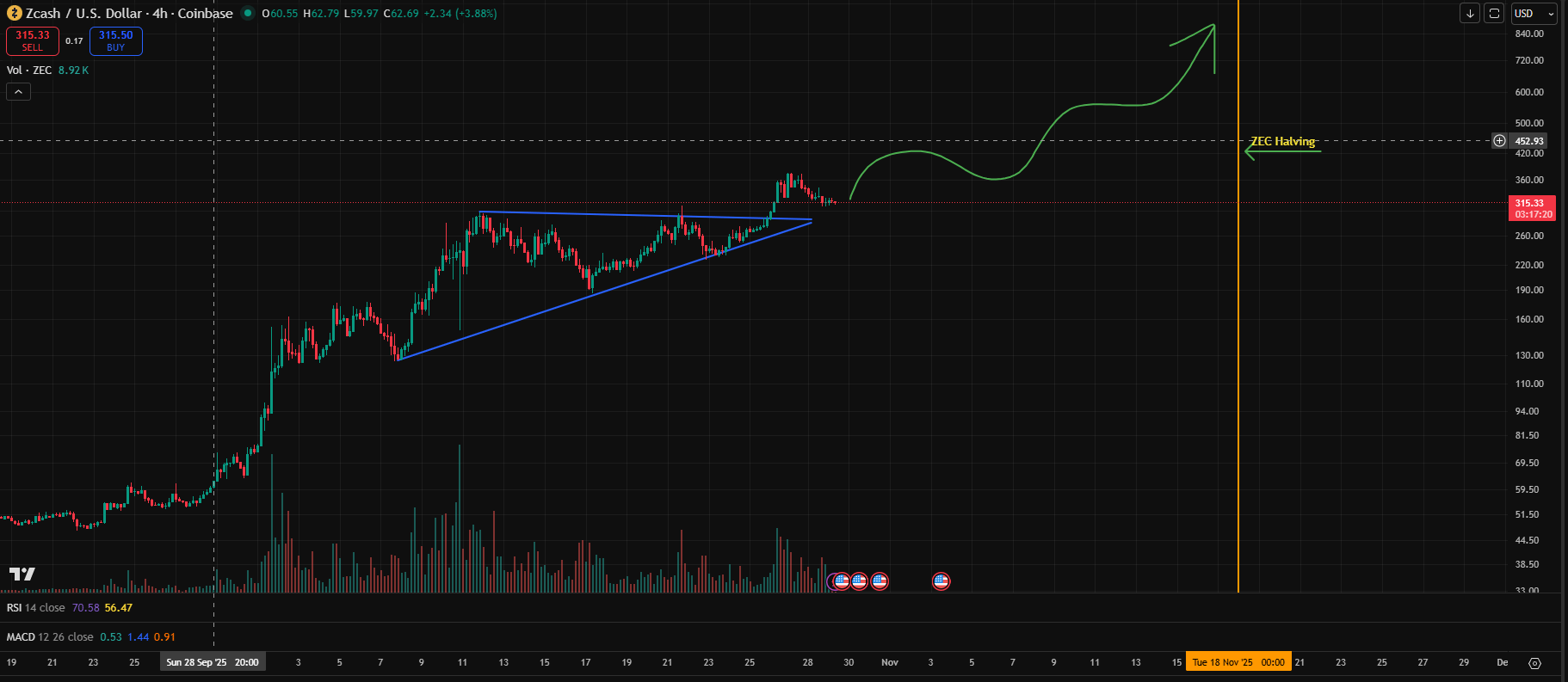Click the 0.17 spread value

(74, 41)
